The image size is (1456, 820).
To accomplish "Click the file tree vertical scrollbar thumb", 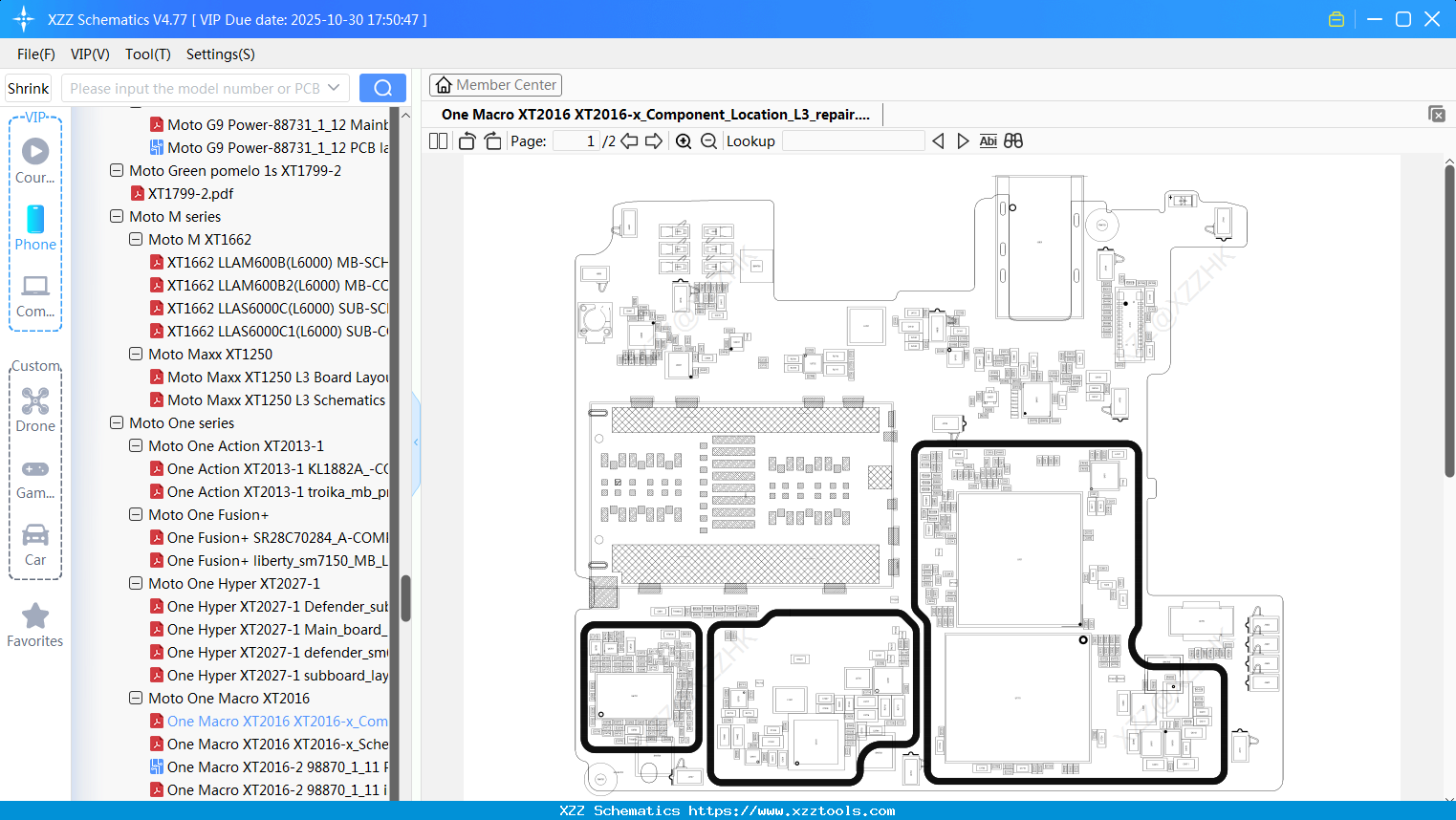I will (405, 598).
